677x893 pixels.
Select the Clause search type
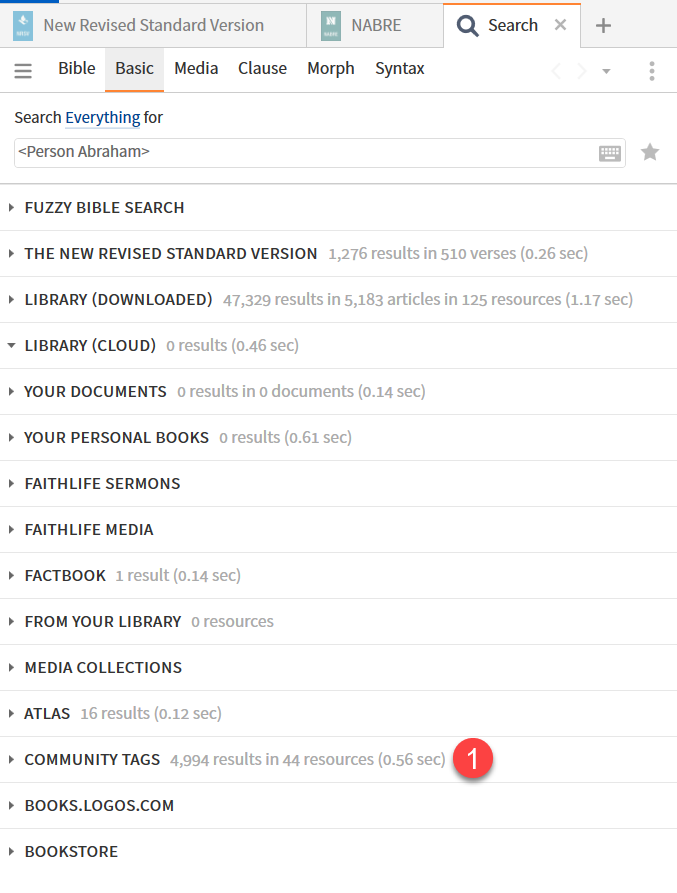pos(262,68)
